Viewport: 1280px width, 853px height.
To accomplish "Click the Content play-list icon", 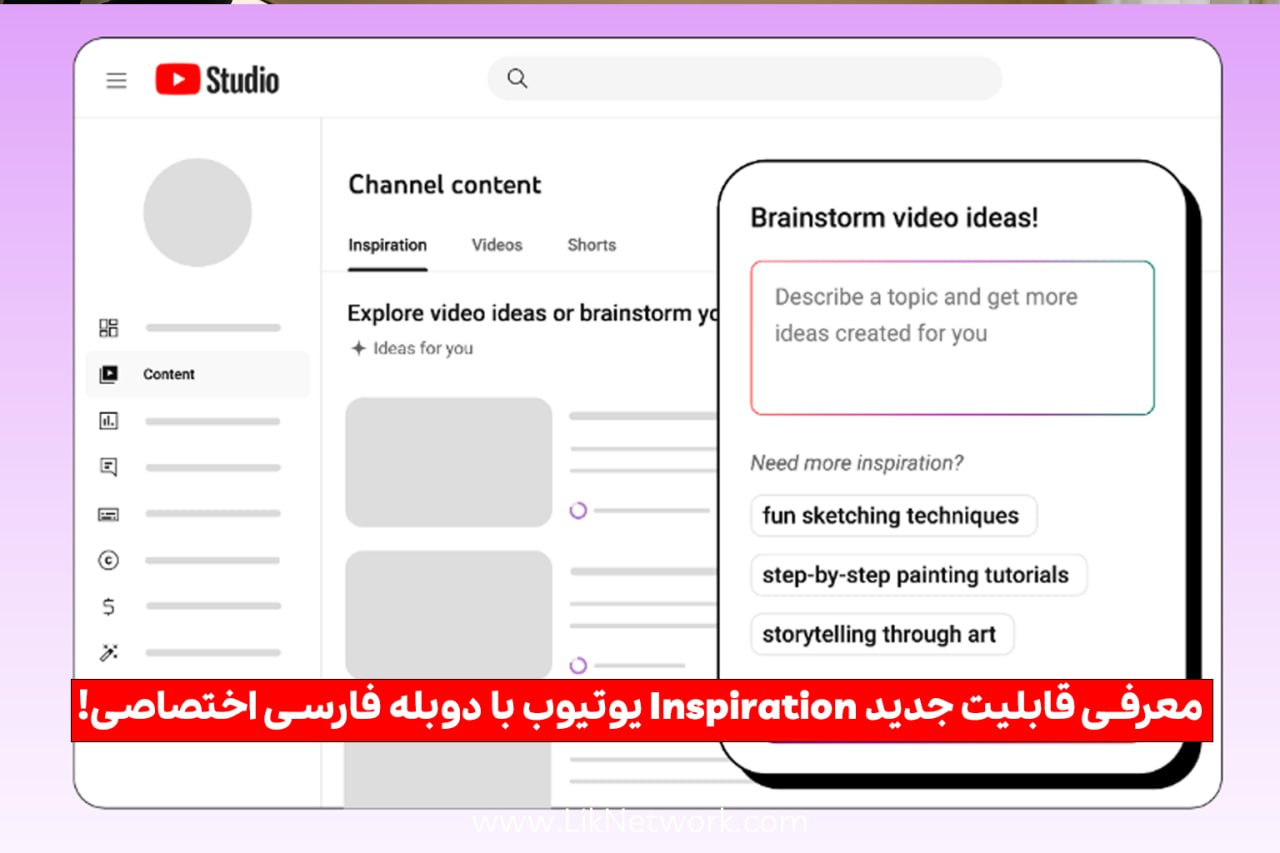I will (x=108, y=374).
